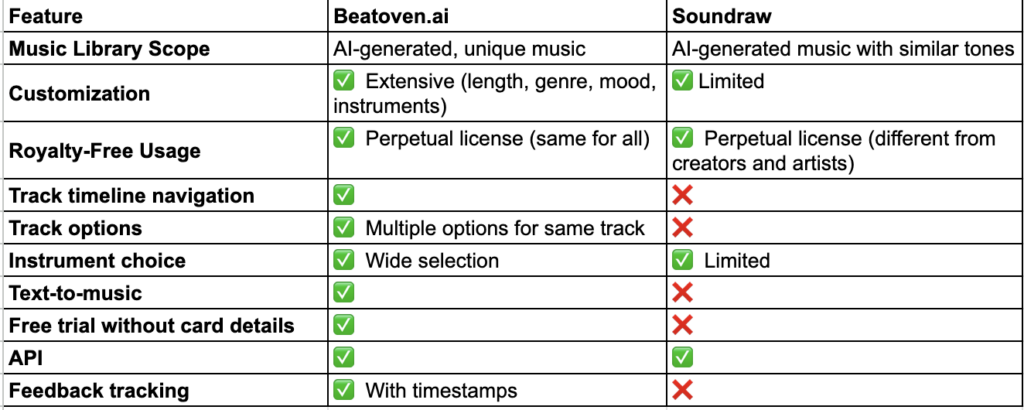Click Beatoven.ai's checkmark for Track timeline navigation
Screen dimensions: 1024x410
[x=344, y=196]
